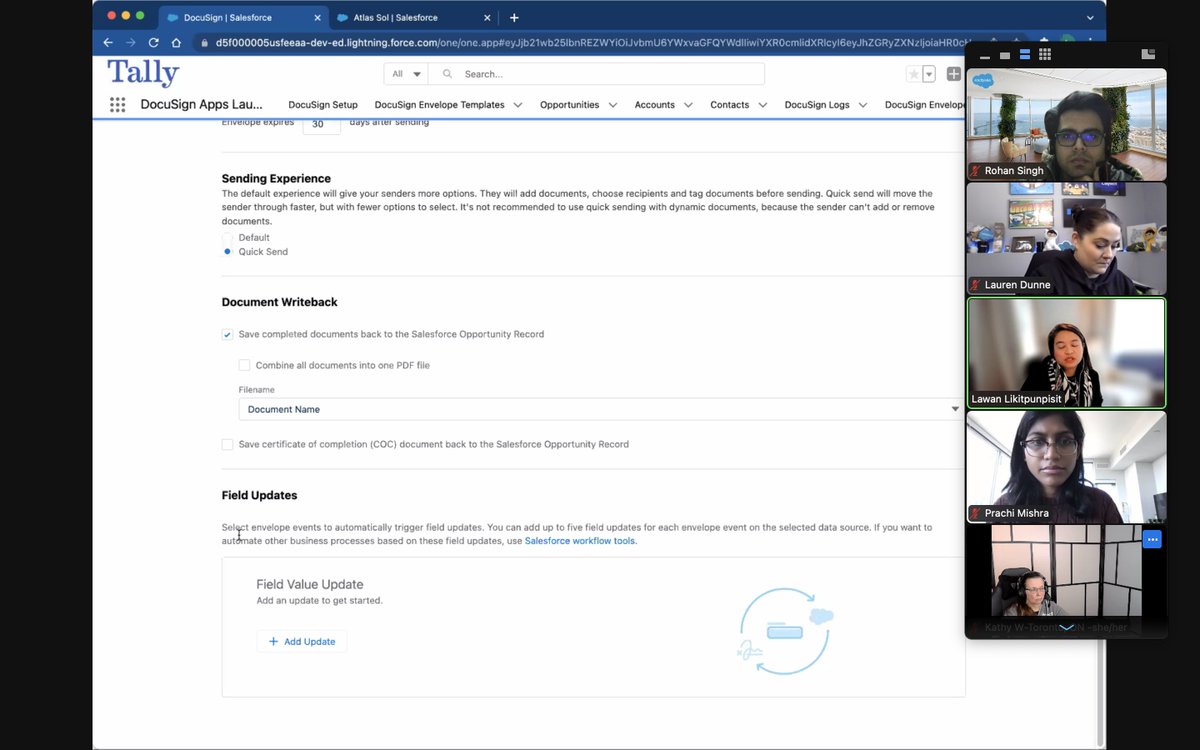The width and height of the screenshot is (1200, 750).
Task: Switch Zoom to stacked thumbnail strip view
Action: [1025, 55]
